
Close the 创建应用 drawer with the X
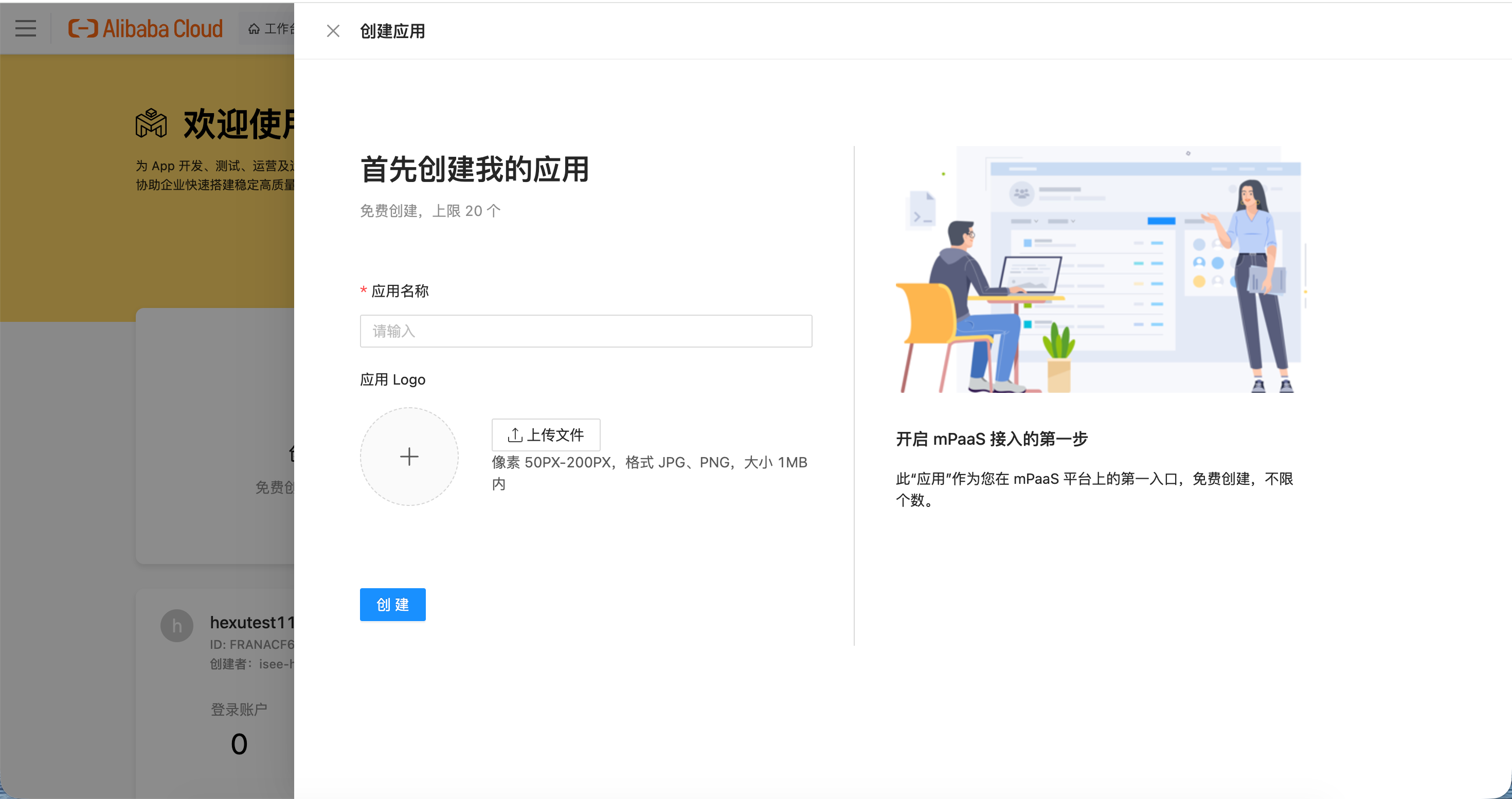[333, 30]
